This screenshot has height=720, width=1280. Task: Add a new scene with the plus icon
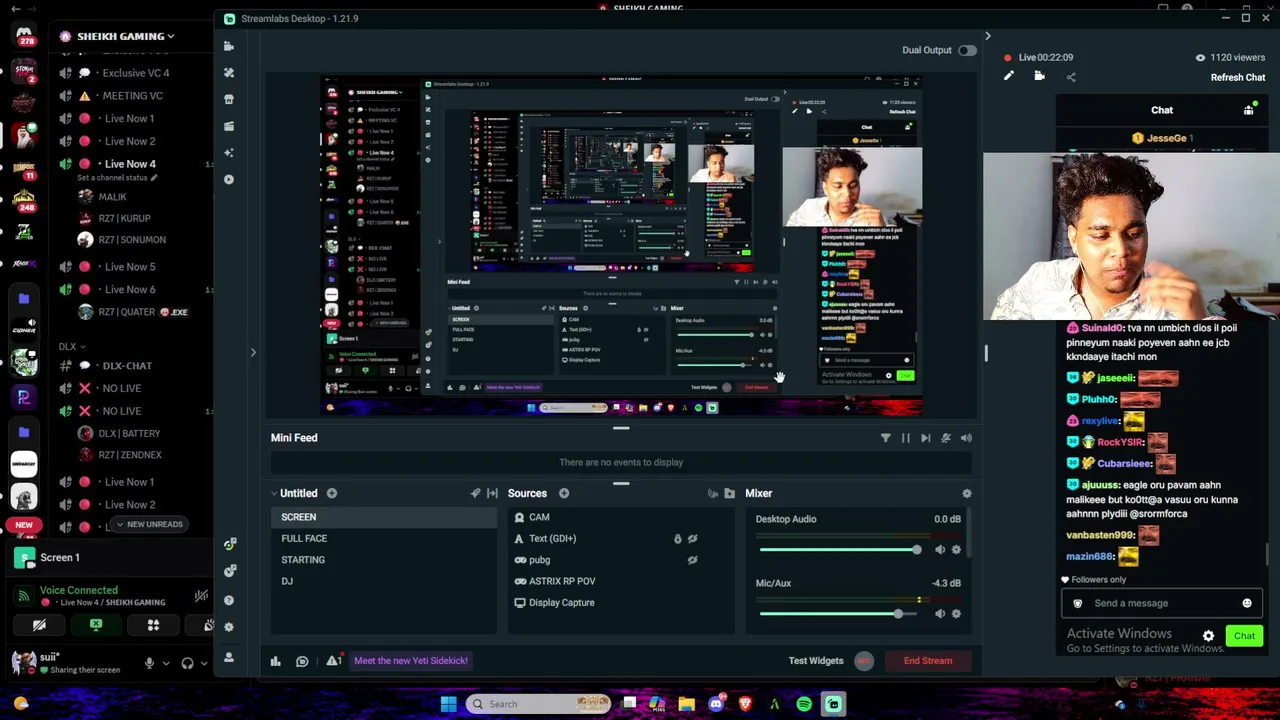[x=332, y=493]
